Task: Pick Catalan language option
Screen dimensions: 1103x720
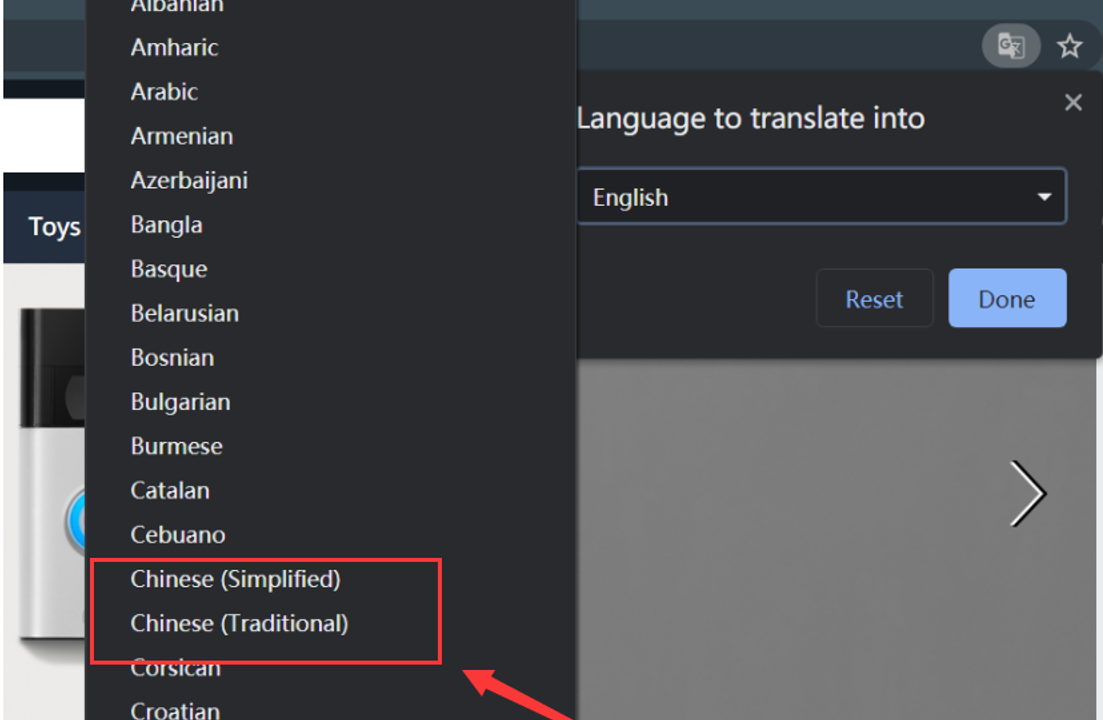Action: pyautogui.click(x=170, y=490)
